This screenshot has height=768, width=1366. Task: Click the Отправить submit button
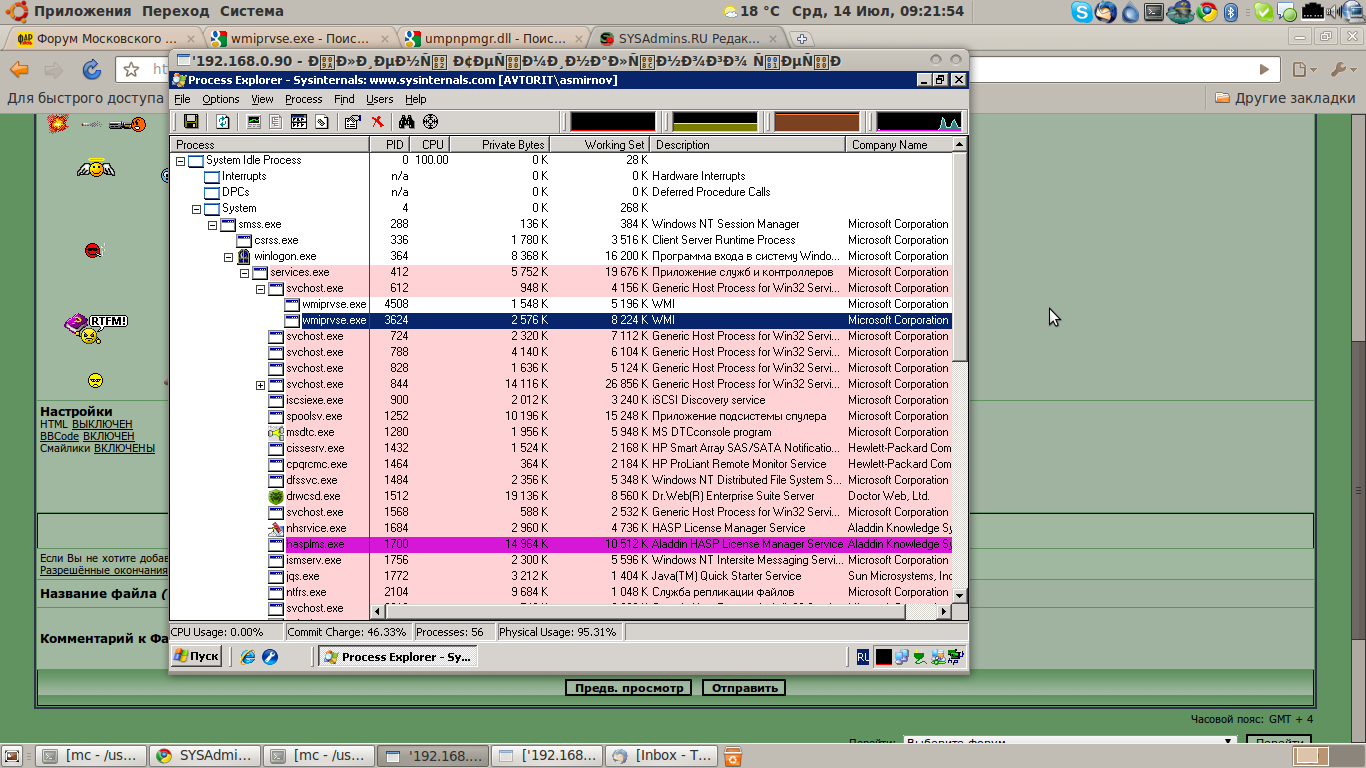tap(744, 687)
